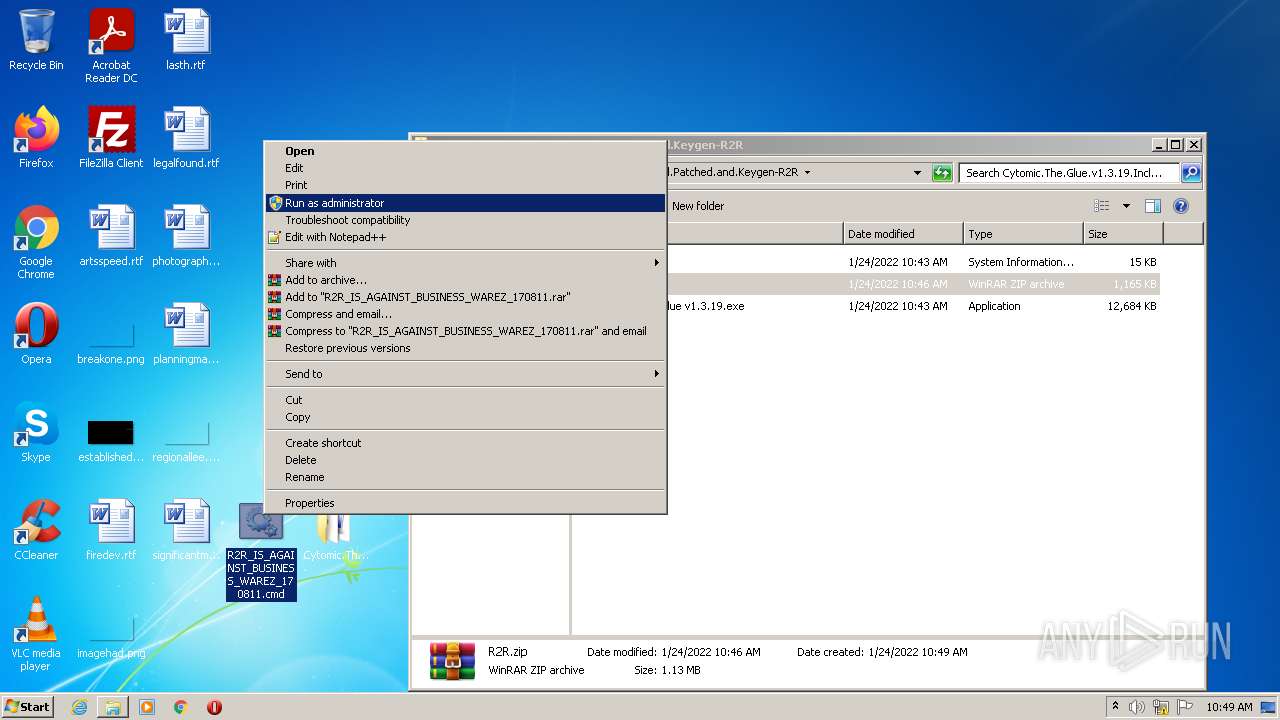Viewport: 1280px width, 720px height.
Task: Choose Restore previous versions
Action: (x=465, y=348)
